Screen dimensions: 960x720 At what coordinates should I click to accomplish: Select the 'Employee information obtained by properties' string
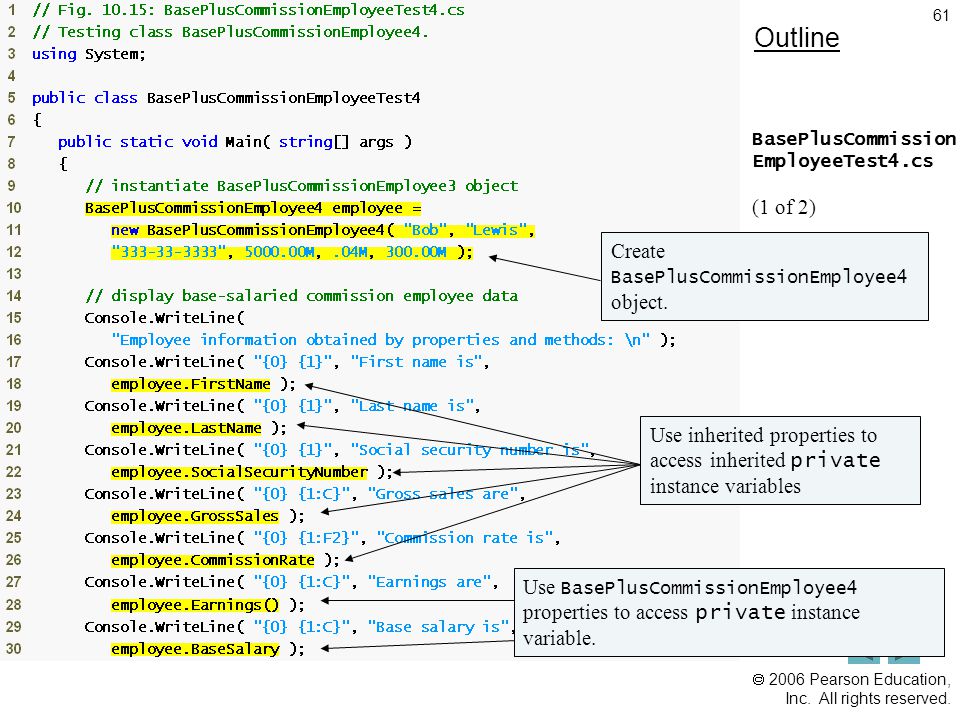click(380, 340)
